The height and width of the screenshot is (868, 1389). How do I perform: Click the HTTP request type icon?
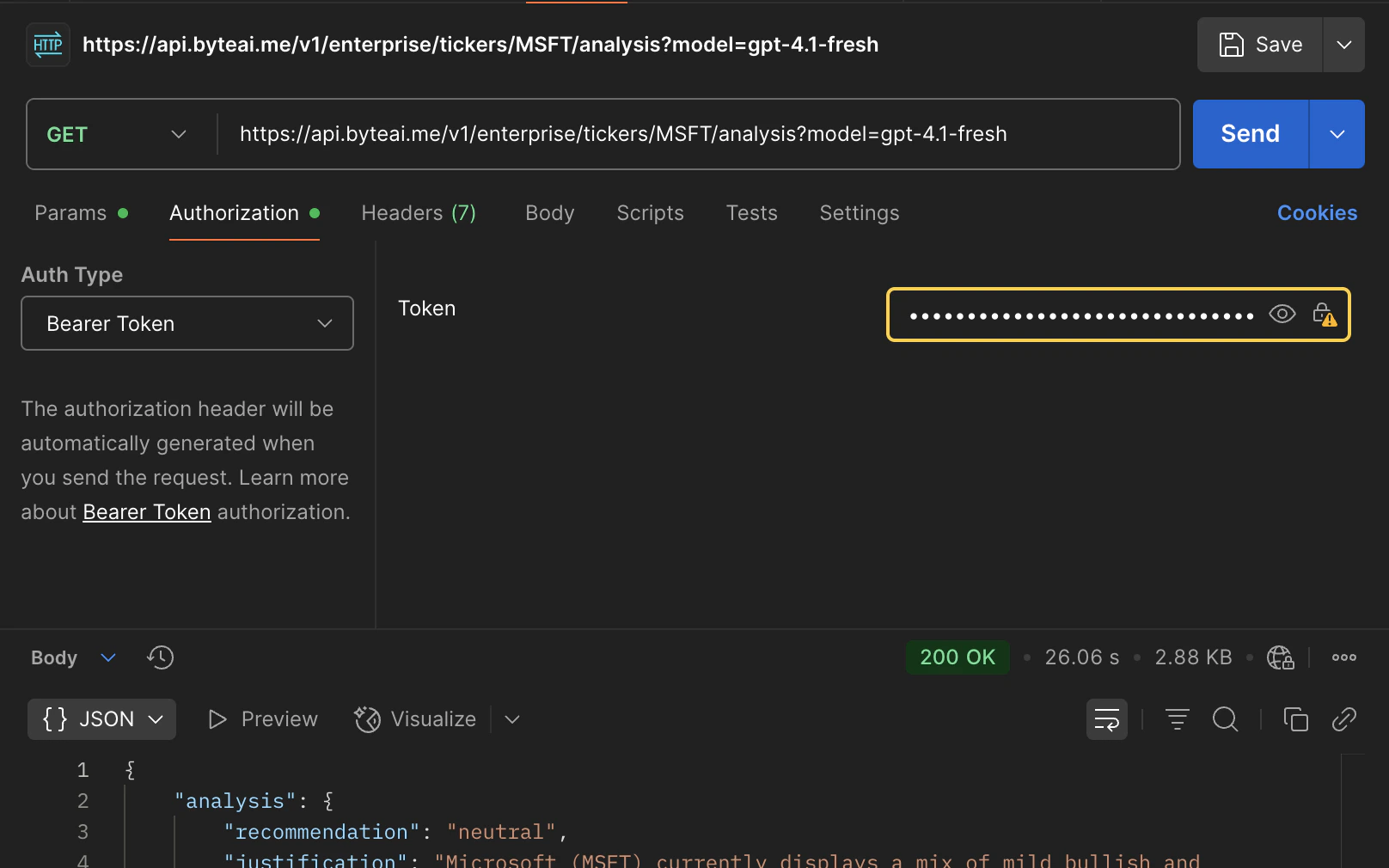point(48,45)
